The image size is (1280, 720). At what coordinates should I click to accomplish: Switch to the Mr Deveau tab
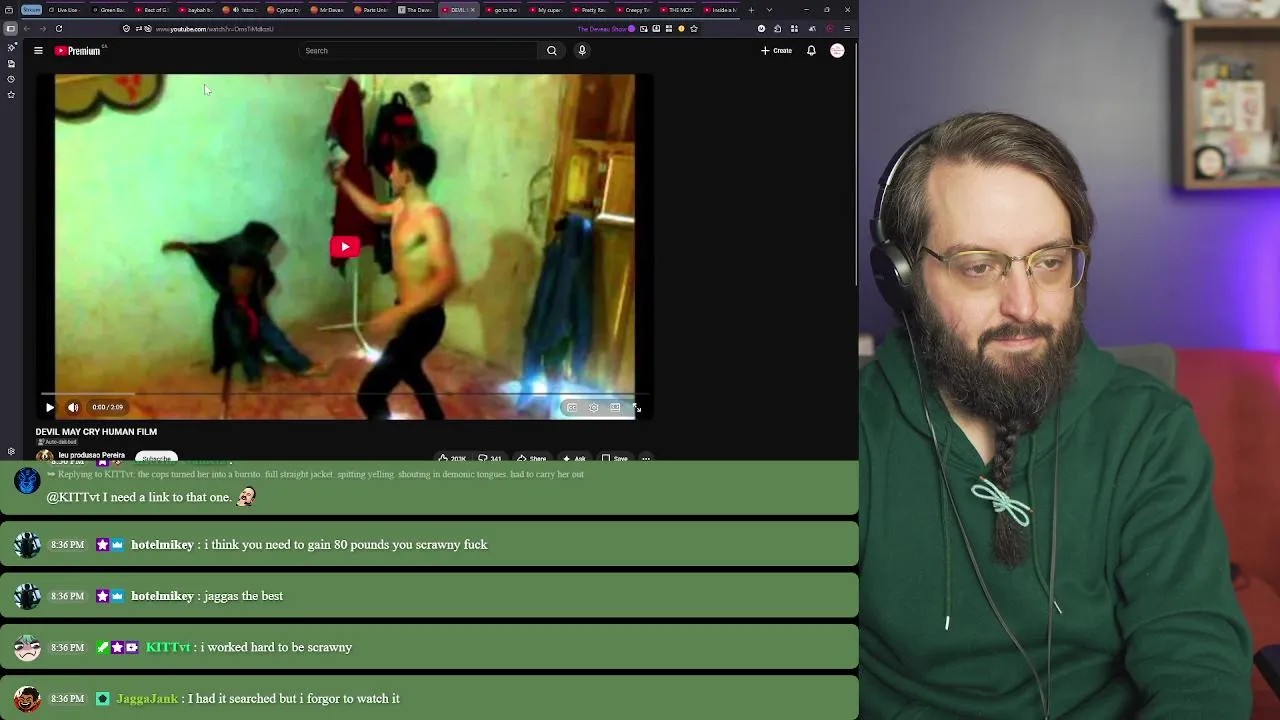pyautogui.click(x=328, y=10)
